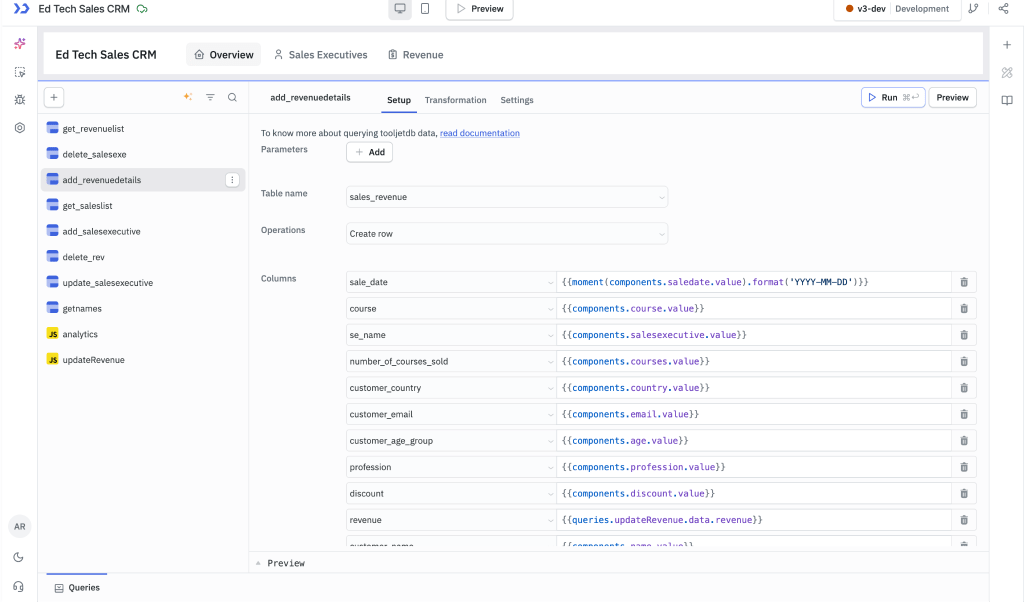1024x602 pixels.
Task: Open the inspector icon in left sidebar
Action: click(x=20, y=72)
